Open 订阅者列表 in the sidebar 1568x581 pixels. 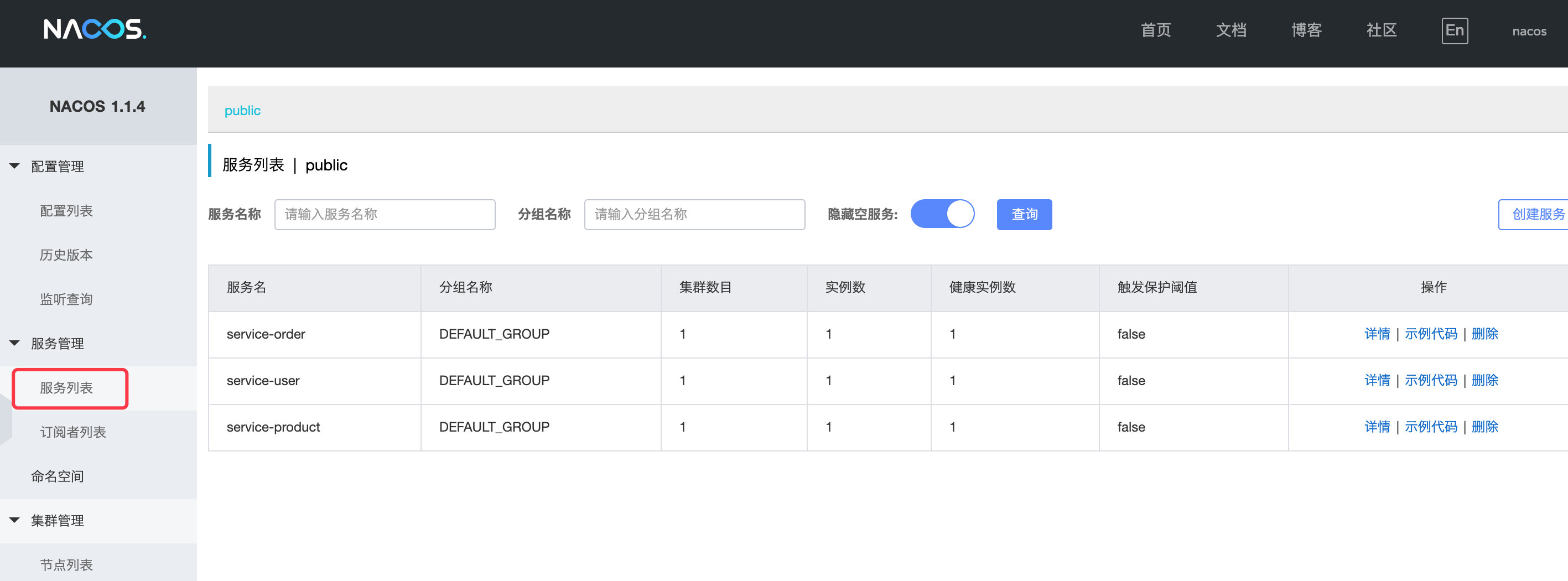(73, 432)
